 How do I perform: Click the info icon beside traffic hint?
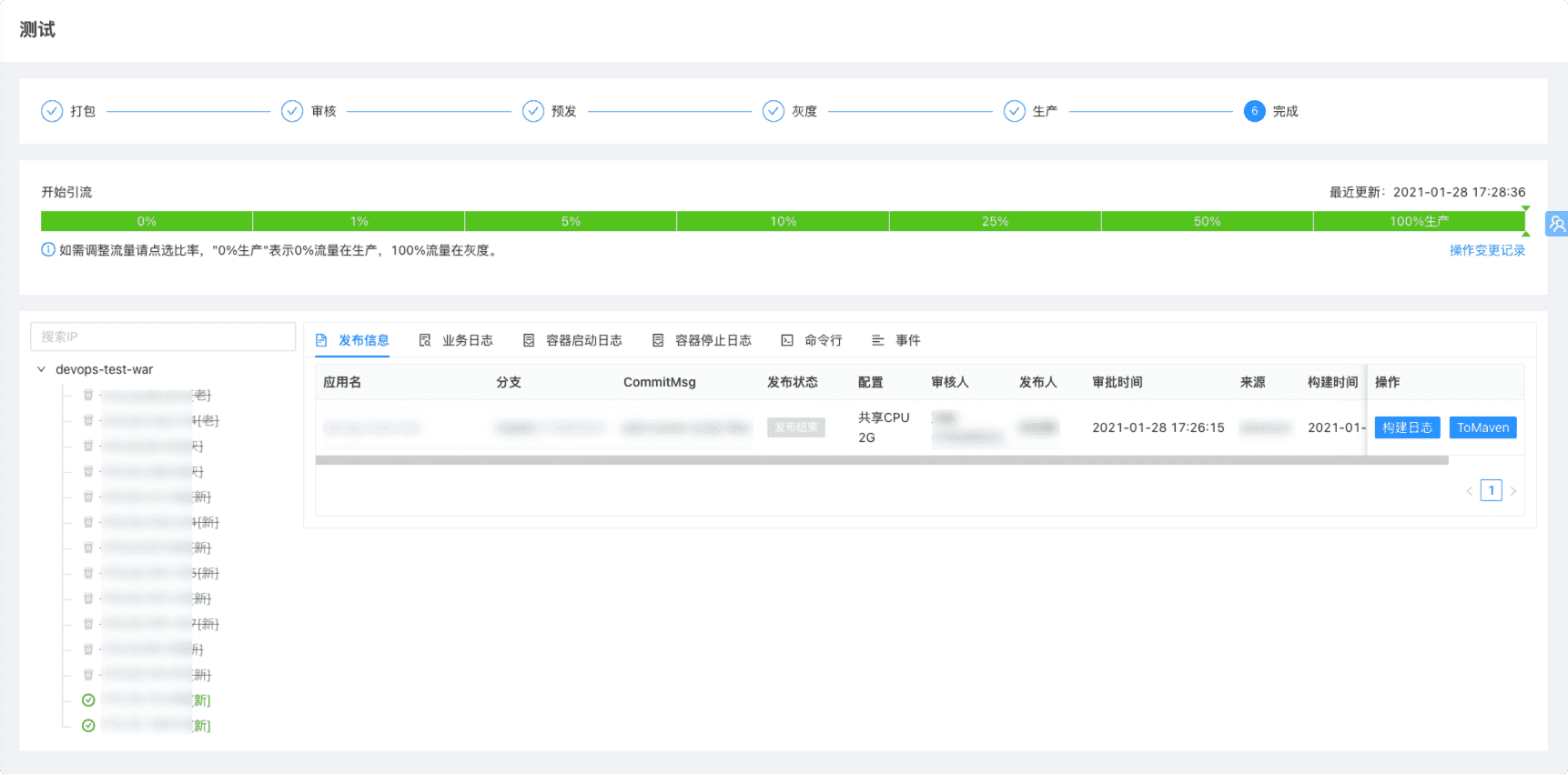coord(48,250)
